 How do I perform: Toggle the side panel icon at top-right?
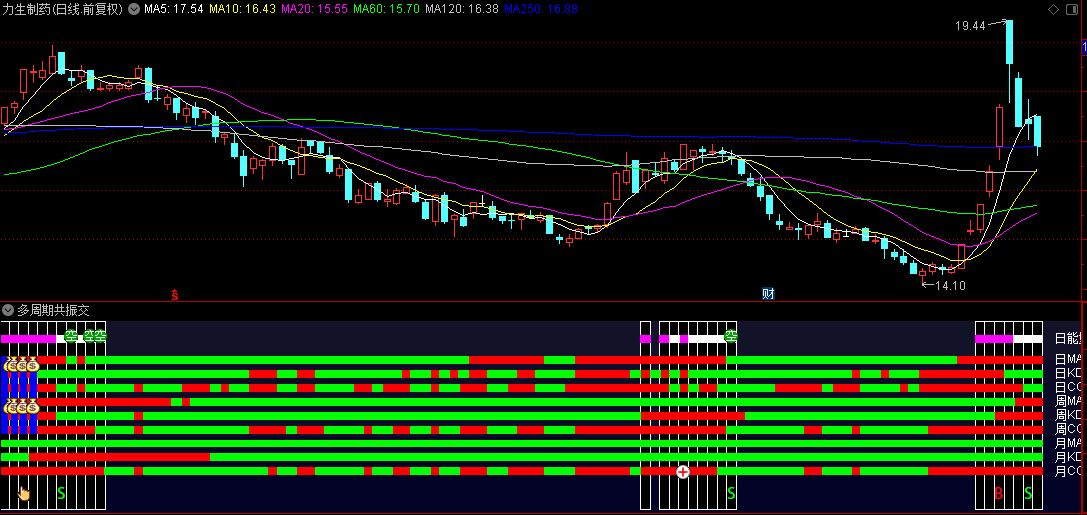tap(1070, 9)
